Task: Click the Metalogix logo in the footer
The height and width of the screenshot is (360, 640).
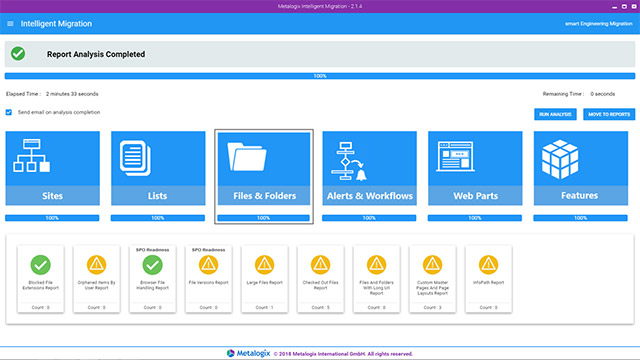Action: pyautogui.click(x=248, y=353)
